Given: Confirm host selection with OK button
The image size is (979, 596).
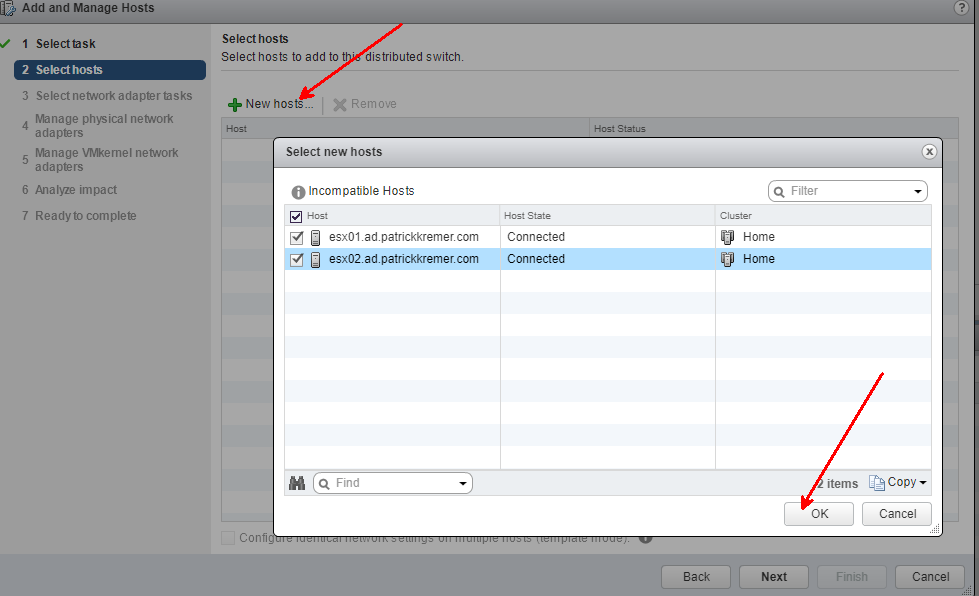Looking at the screenshot, I should (x=819, y=514).
